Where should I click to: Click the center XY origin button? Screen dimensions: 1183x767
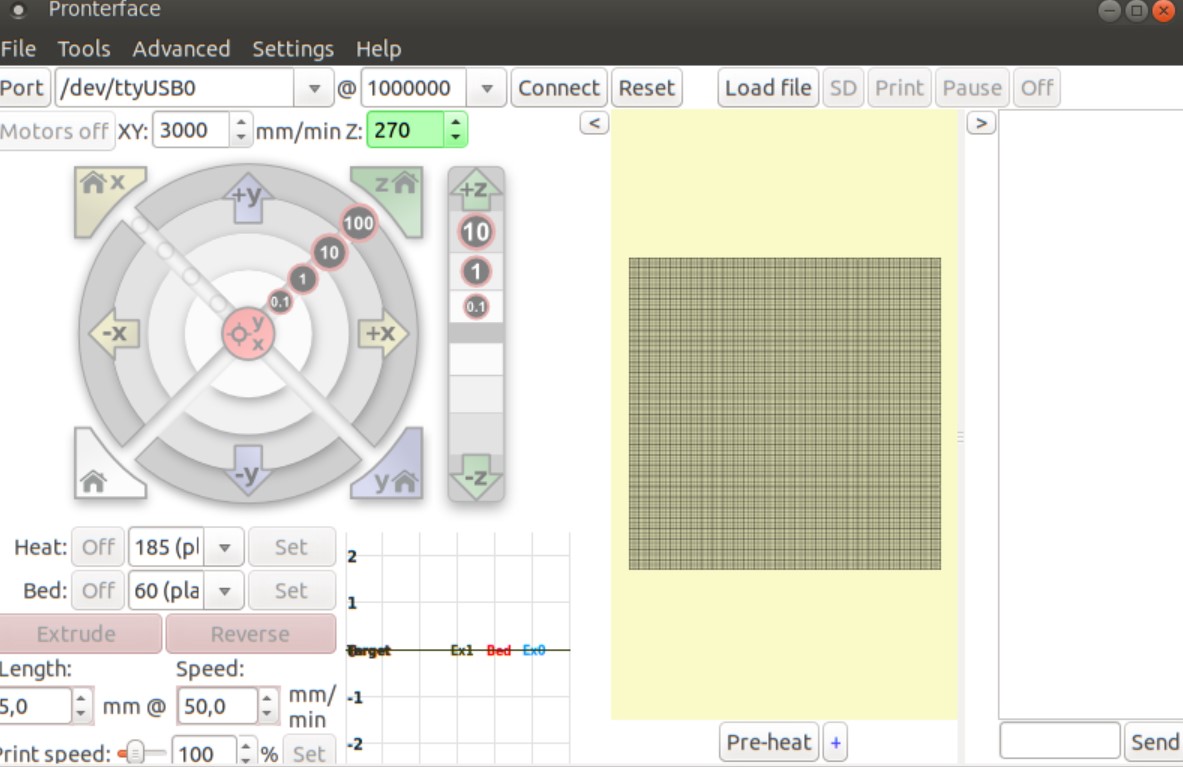(x=247, y=333)
